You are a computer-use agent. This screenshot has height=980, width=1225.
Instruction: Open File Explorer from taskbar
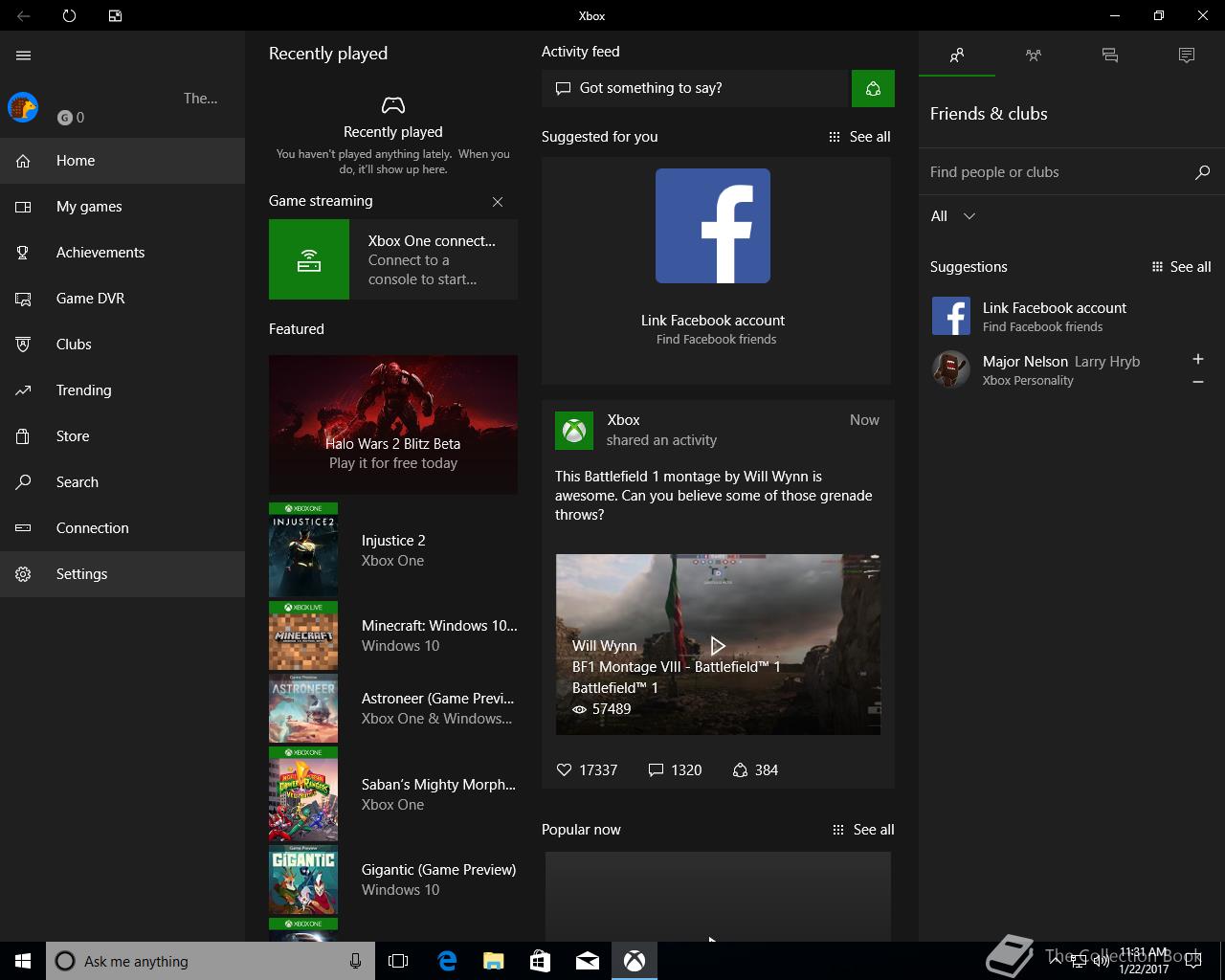point(494,961)
